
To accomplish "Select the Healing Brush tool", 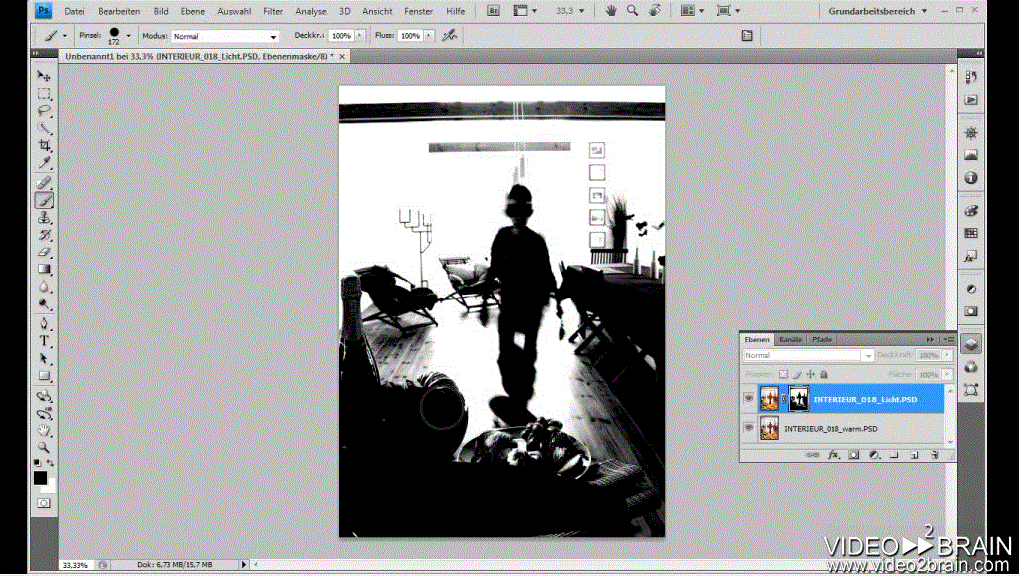I will [44, 183].
